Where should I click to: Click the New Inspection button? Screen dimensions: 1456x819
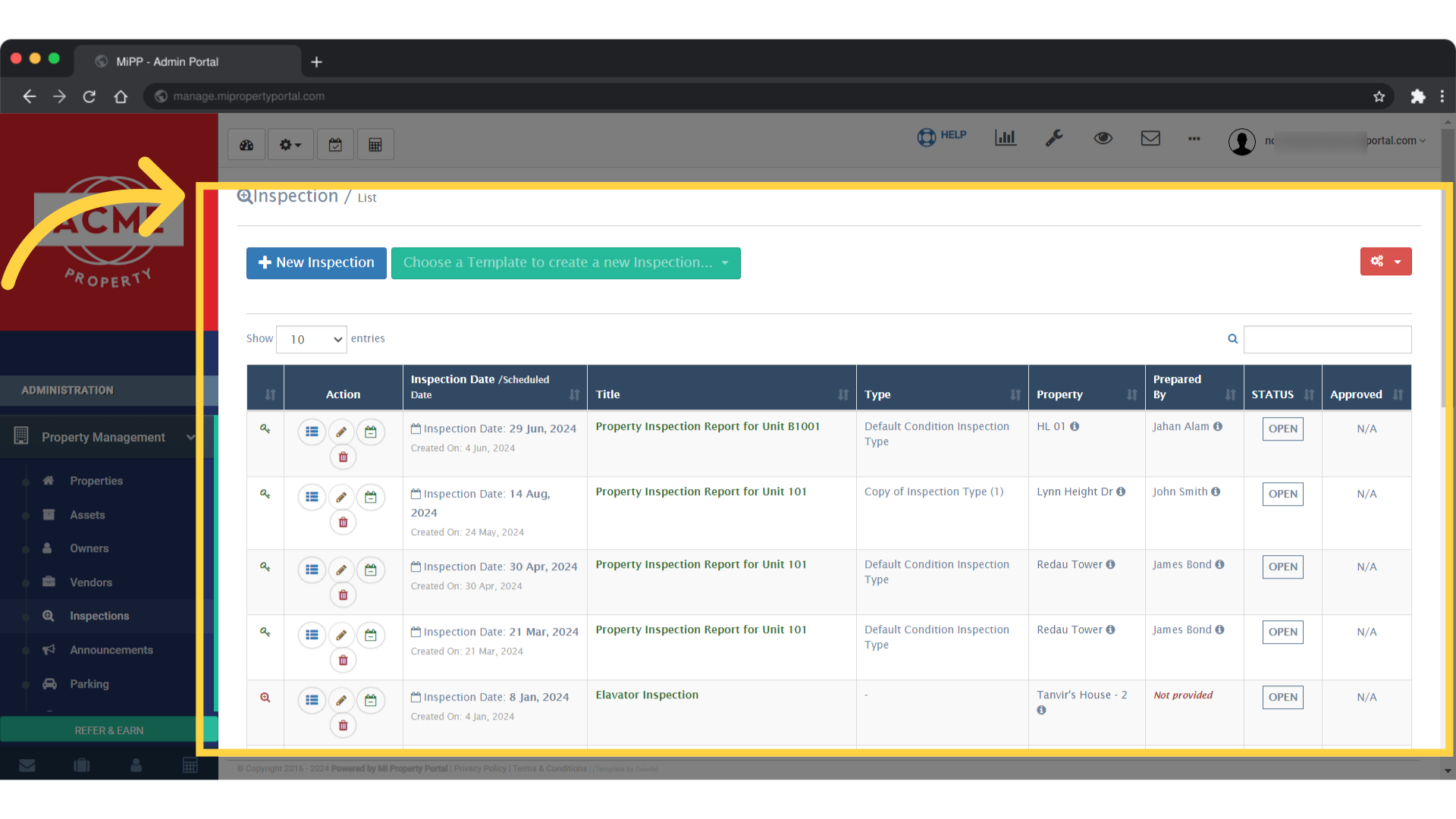[x=316, y=263]
